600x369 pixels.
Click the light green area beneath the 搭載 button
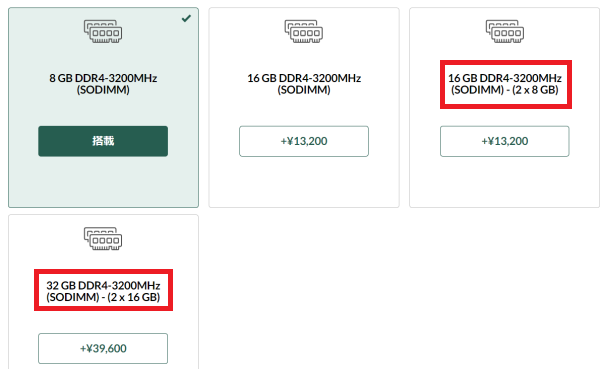click(103, 182)
